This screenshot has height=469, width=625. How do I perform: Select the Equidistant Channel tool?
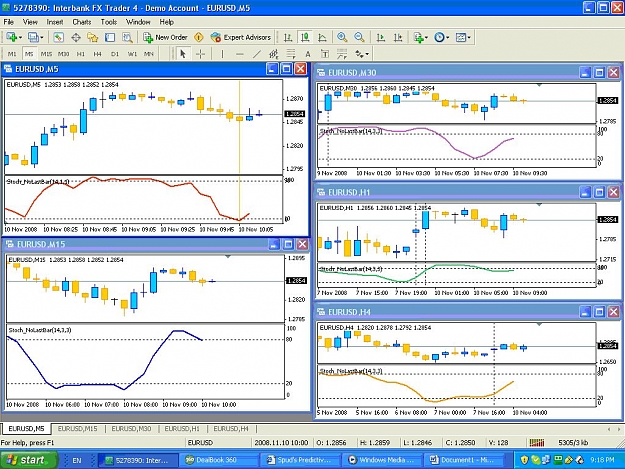(x=273, y=53)
